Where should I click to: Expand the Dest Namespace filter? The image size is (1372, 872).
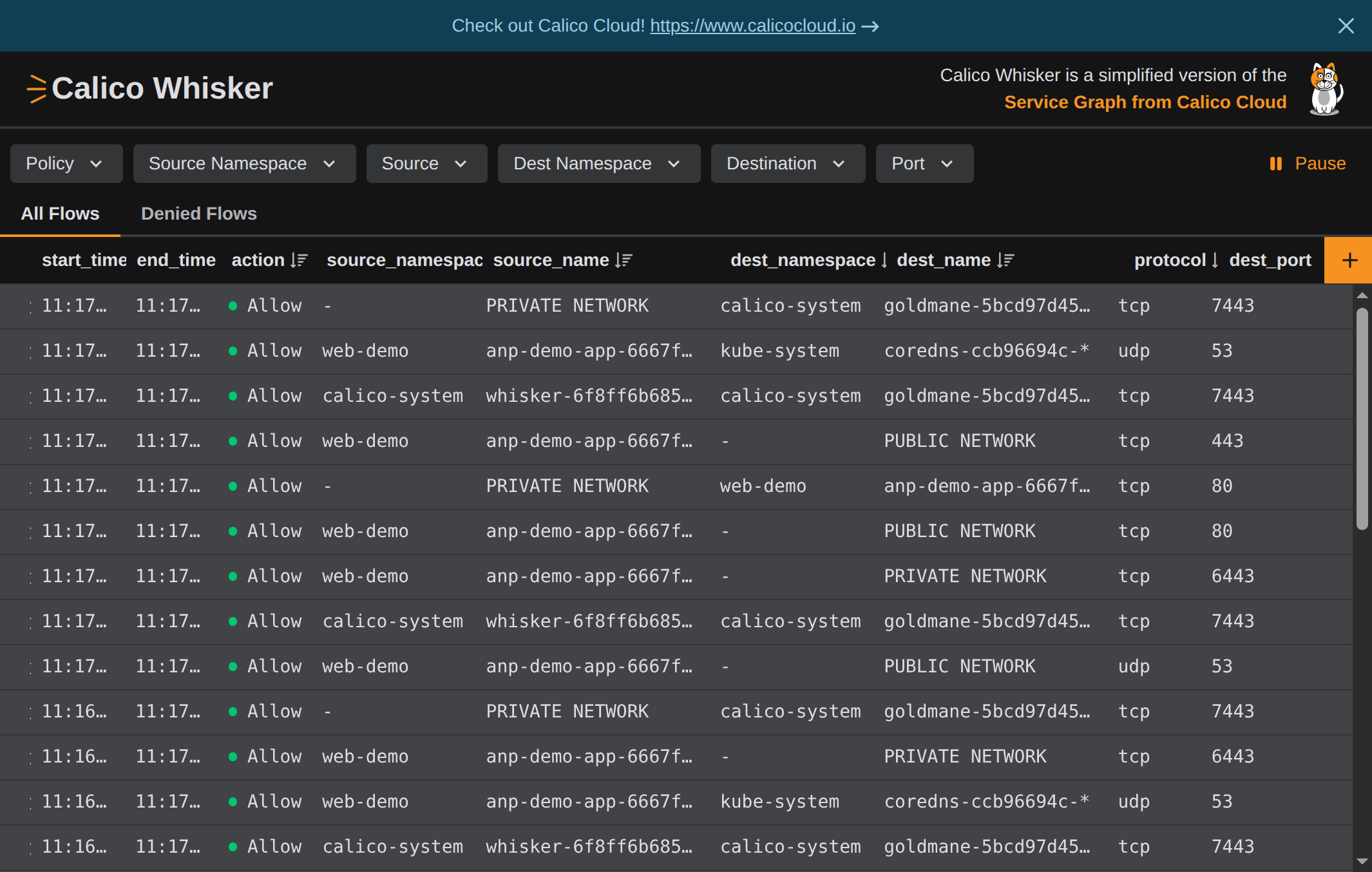tap(599, 164)
